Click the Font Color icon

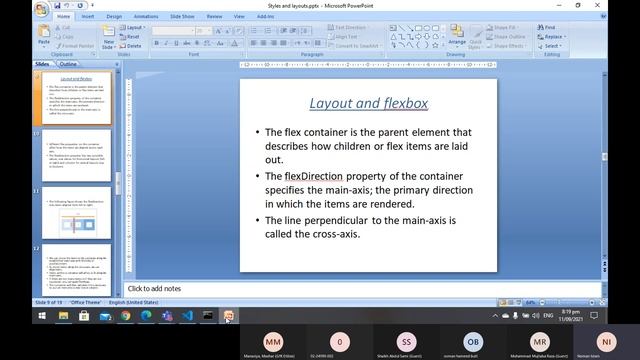click(x=235, y=43)
